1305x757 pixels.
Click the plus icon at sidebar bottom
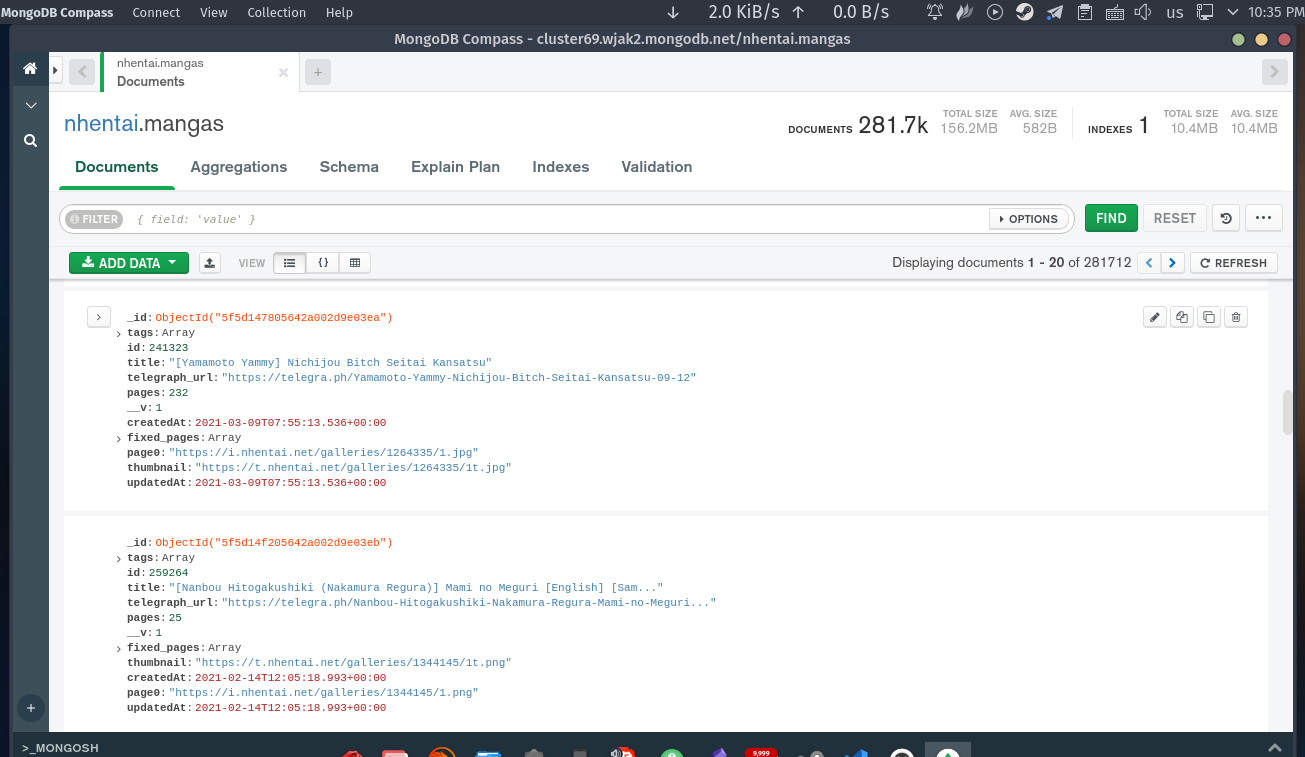pos(30,708)
